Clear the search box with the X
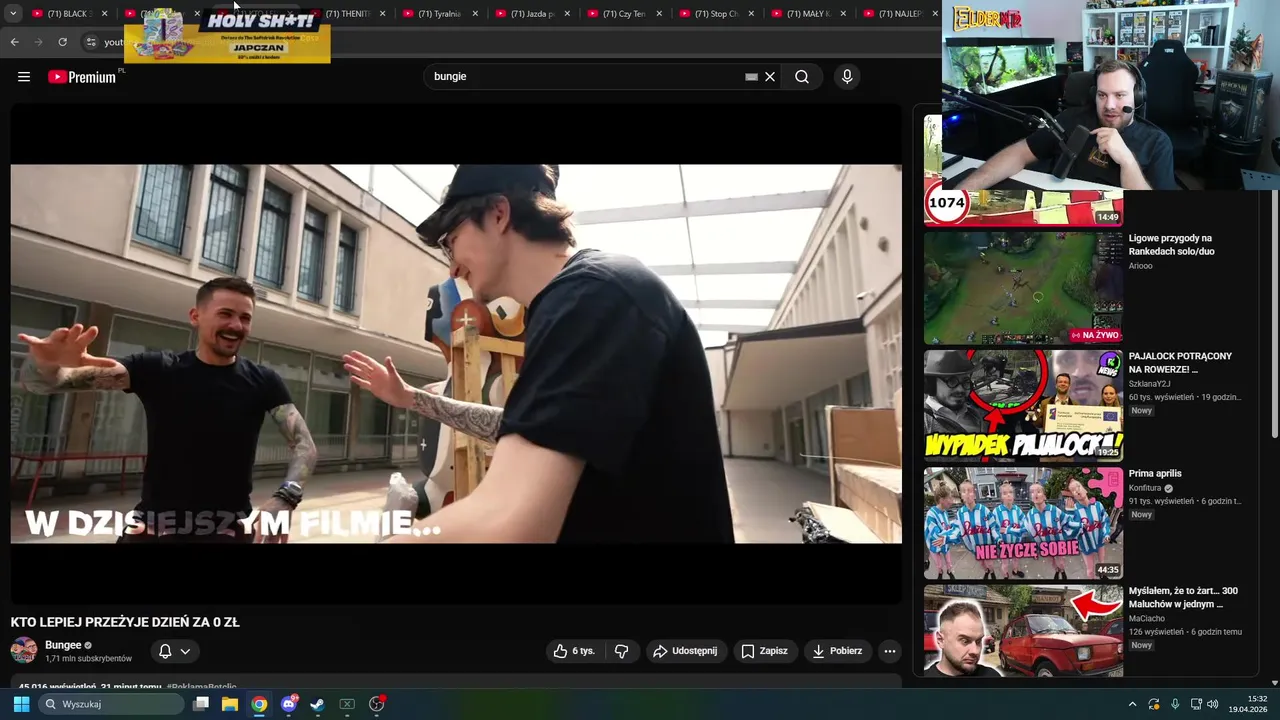This screenshot has width=1280, height=720. pyautogui.click(x=770, y=77)
